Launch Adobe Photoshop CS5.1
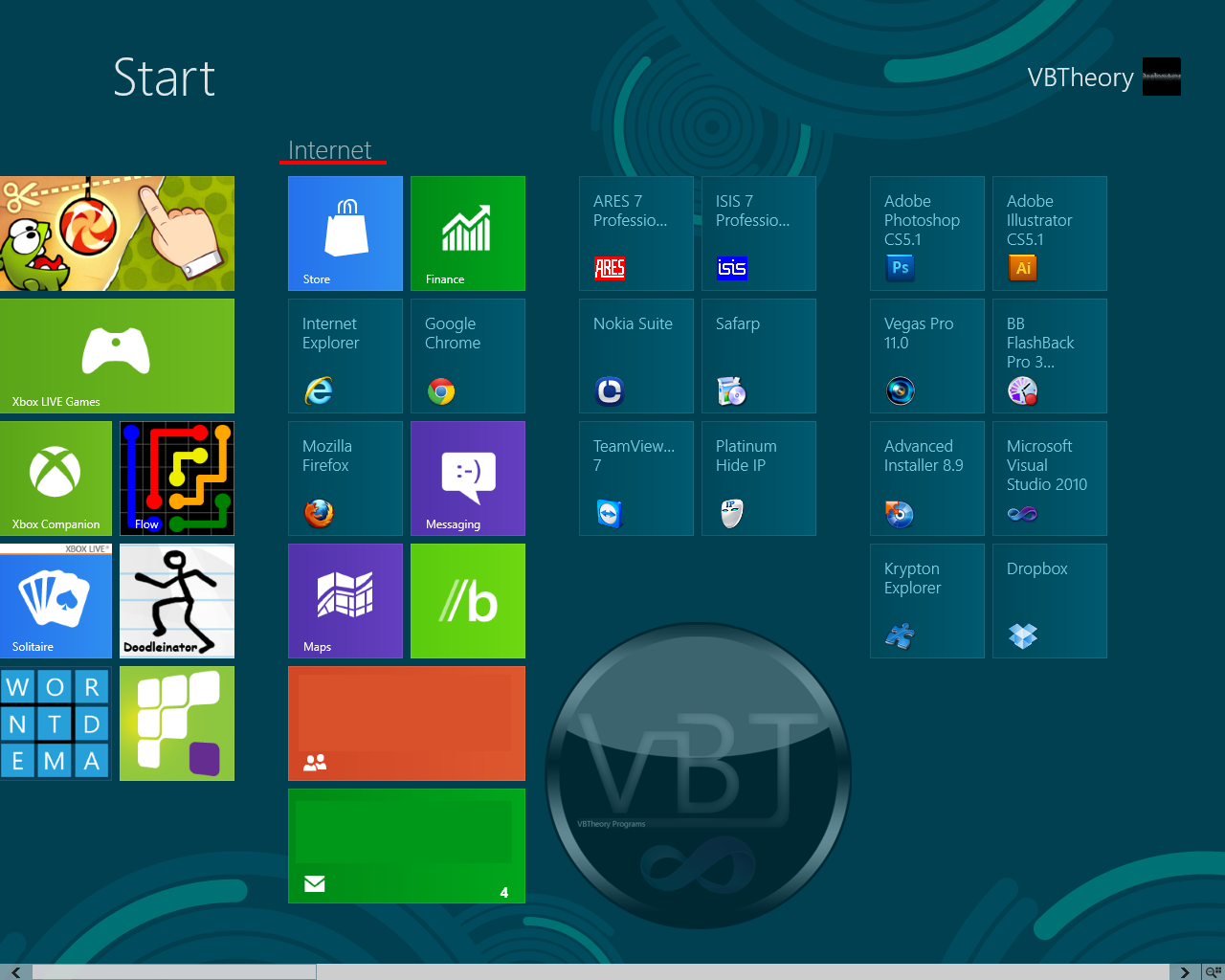The height and width of the screenshot is (980, 1225). [927, 234]
